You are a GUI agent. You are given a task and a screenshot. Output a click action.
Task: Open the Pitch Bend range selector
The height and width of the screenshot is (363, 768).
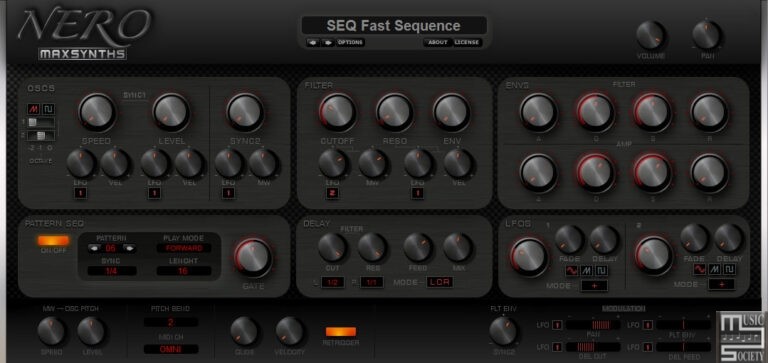(x=171, y=322)
